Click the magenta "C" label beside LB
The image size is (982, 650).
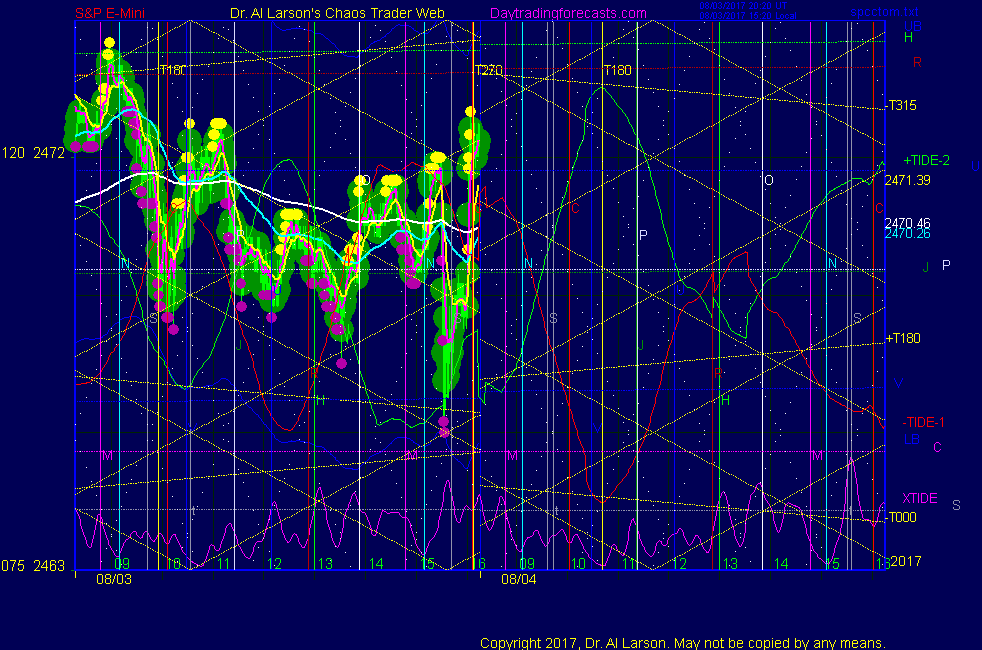938,447
